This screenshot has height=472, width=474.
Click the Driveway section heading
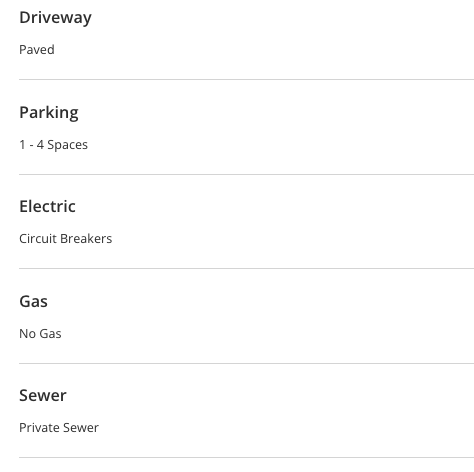click(x=55, y=18)
